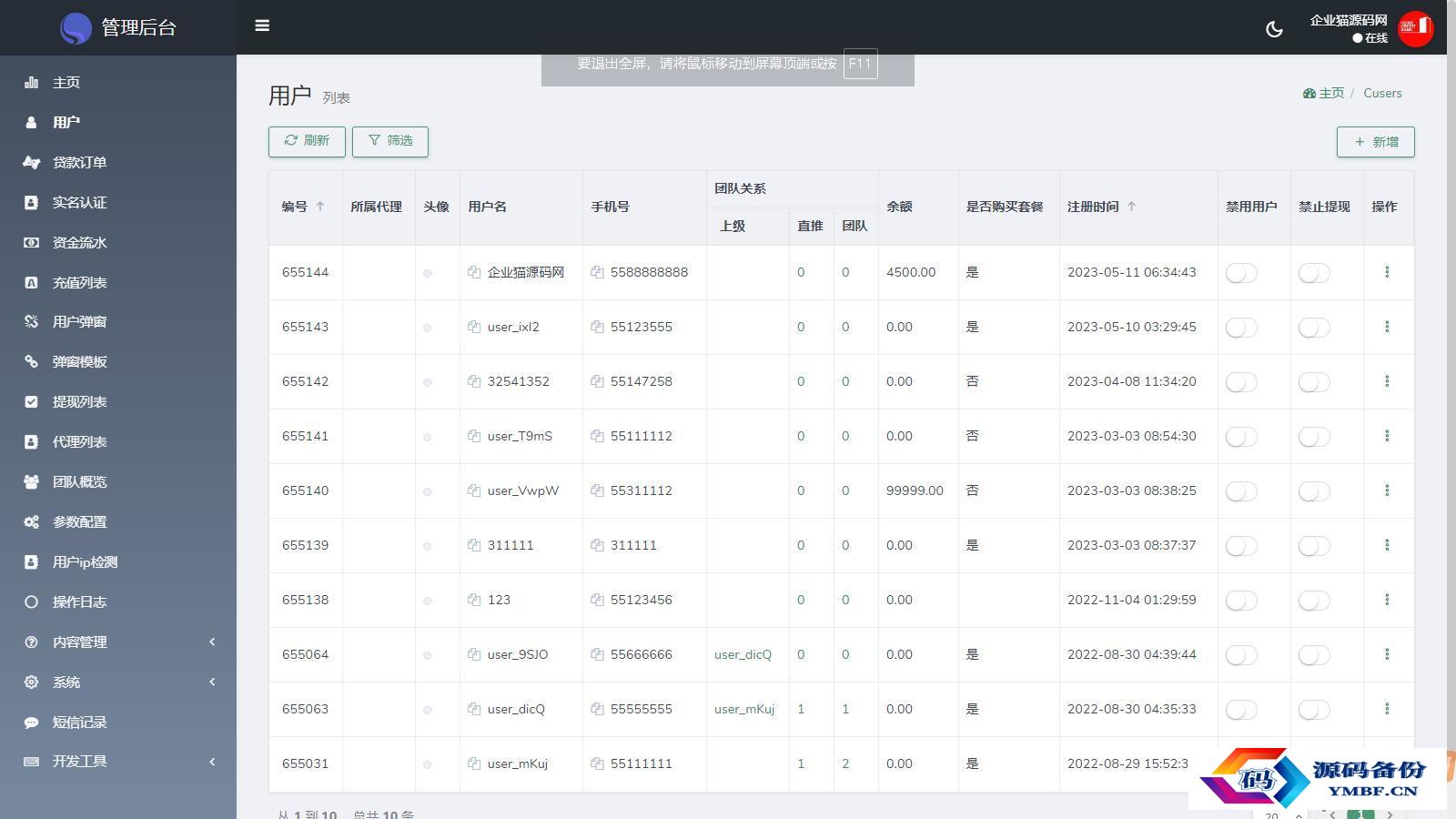1456x819 pixels.
Task: Open superior link user_mKuj
Action: click(x=744, y=709)
